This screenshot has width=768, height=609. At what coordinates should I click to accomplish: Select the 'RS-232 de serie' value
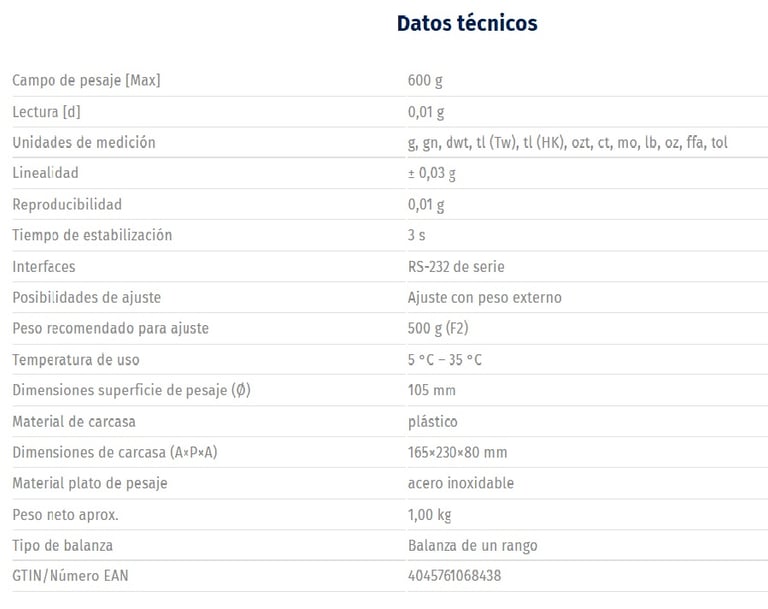point(456,266)
